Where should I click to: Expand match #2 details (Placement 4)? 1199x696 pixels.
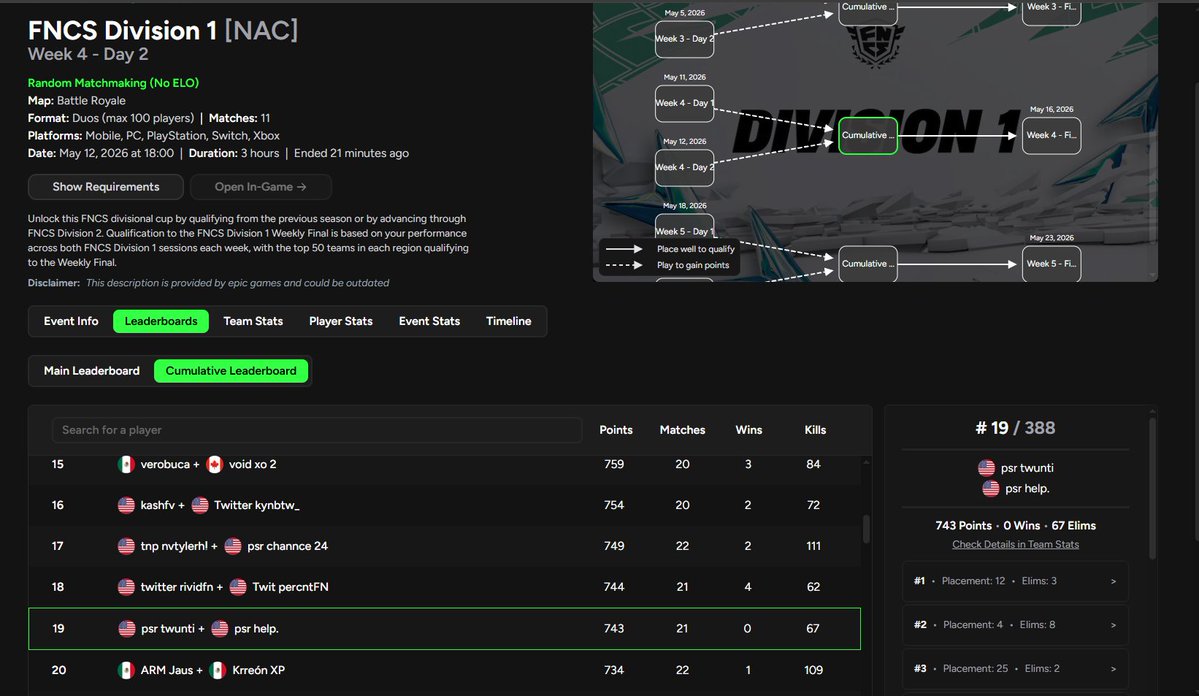[1015, 625]
